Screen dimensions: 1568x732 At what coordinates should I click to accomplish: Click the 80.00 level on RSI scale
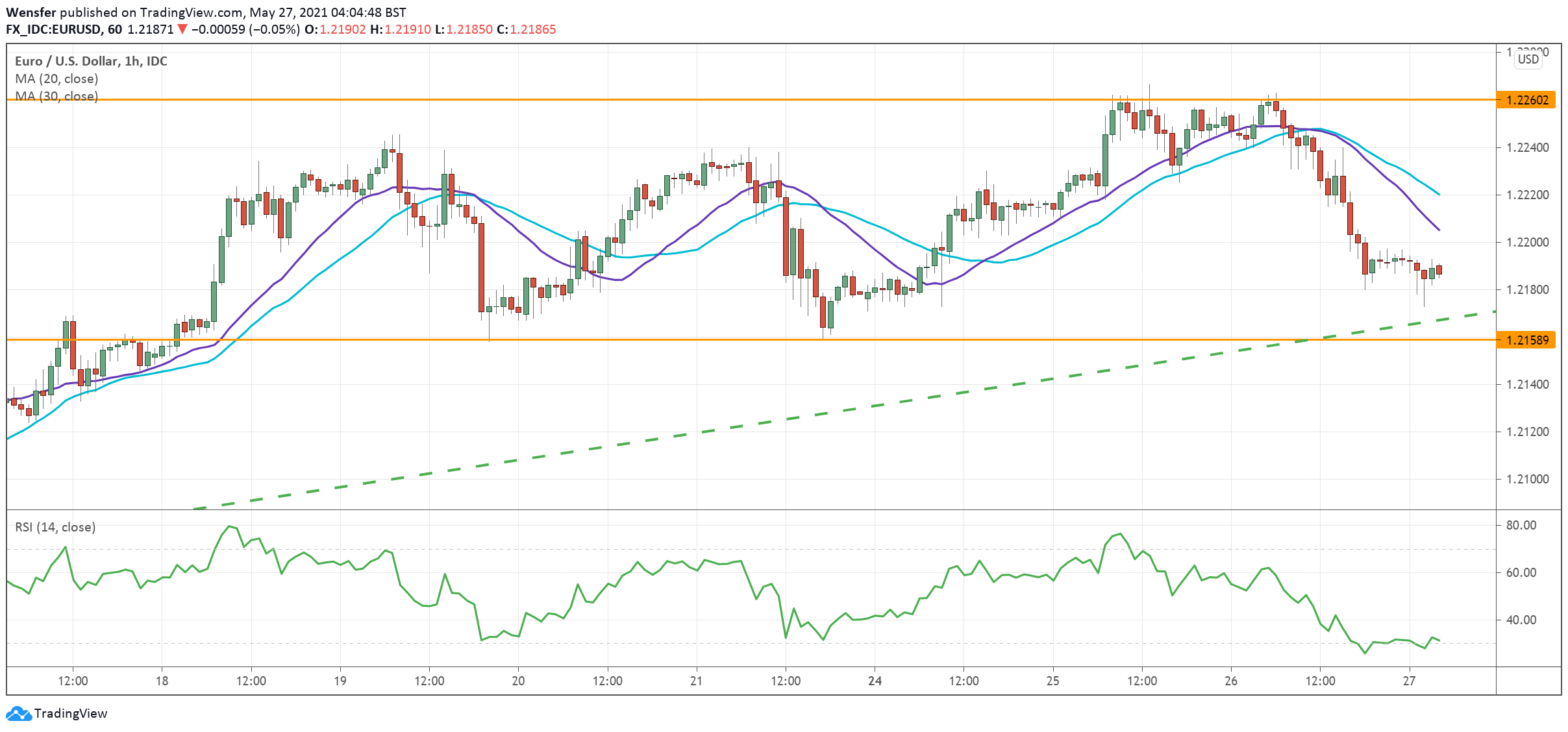coord(1521,525)
